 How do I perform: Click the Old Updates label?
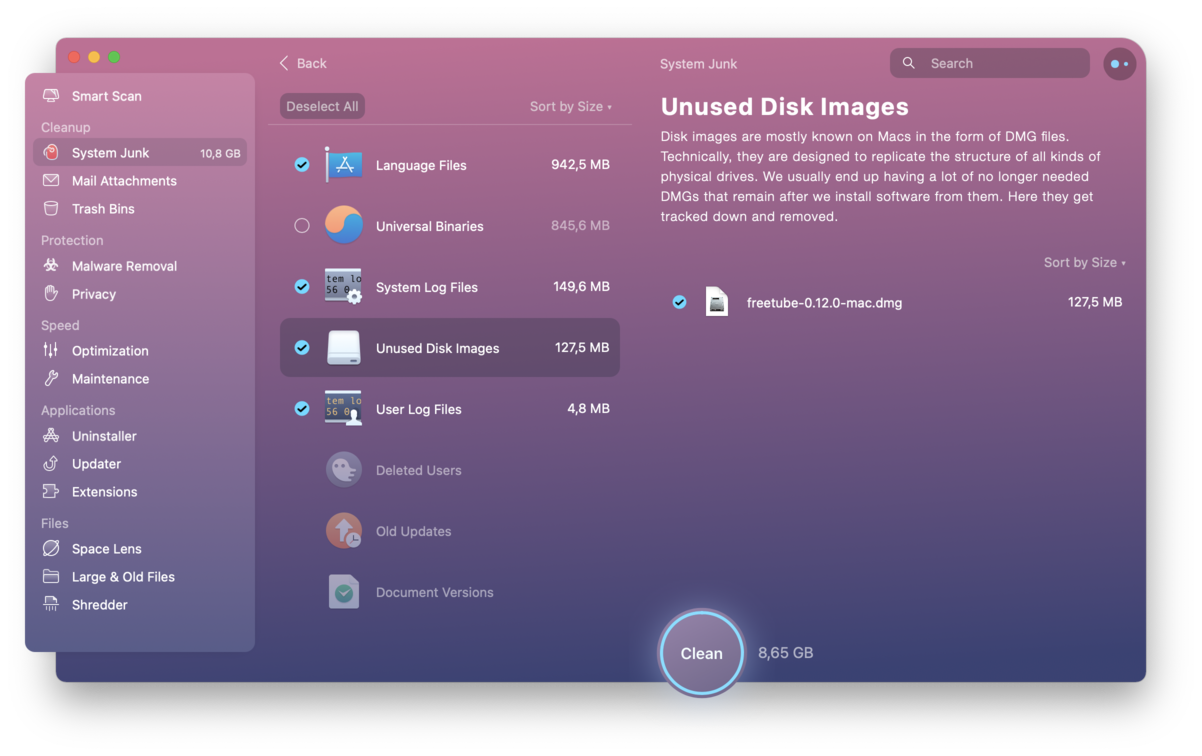[413, 531]
